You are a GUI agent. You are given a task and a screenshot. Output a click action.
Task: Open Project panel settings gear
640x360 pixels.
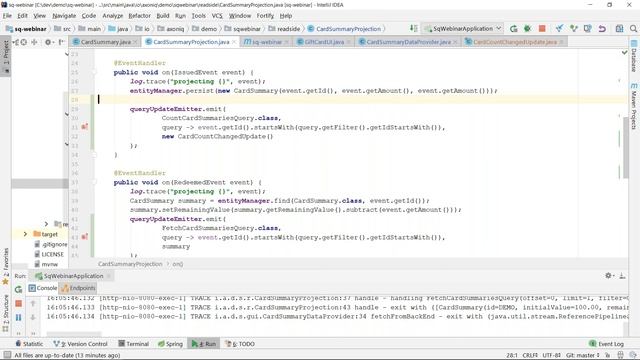click(48, 42)
